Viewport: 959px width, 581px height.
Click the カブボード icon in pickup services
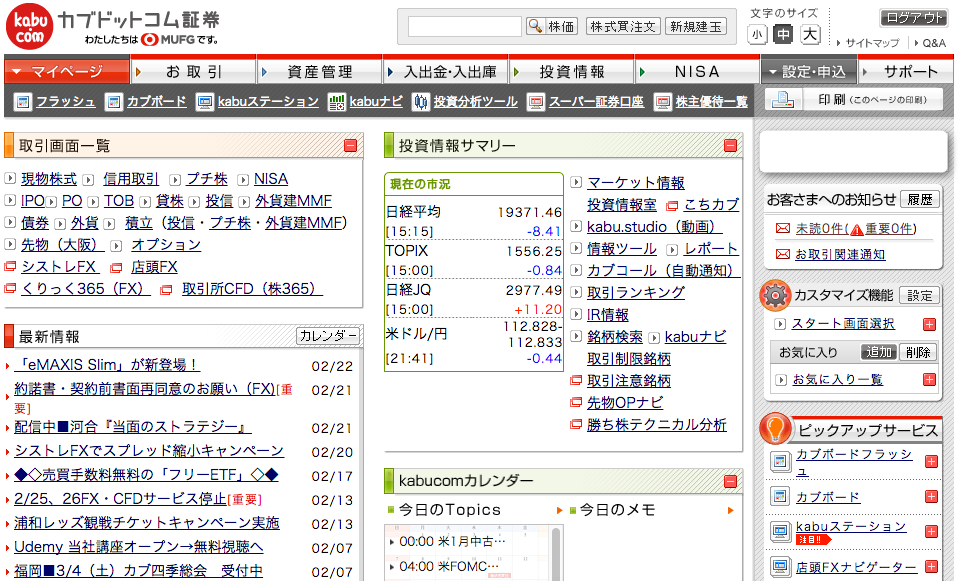coord(780,497)
